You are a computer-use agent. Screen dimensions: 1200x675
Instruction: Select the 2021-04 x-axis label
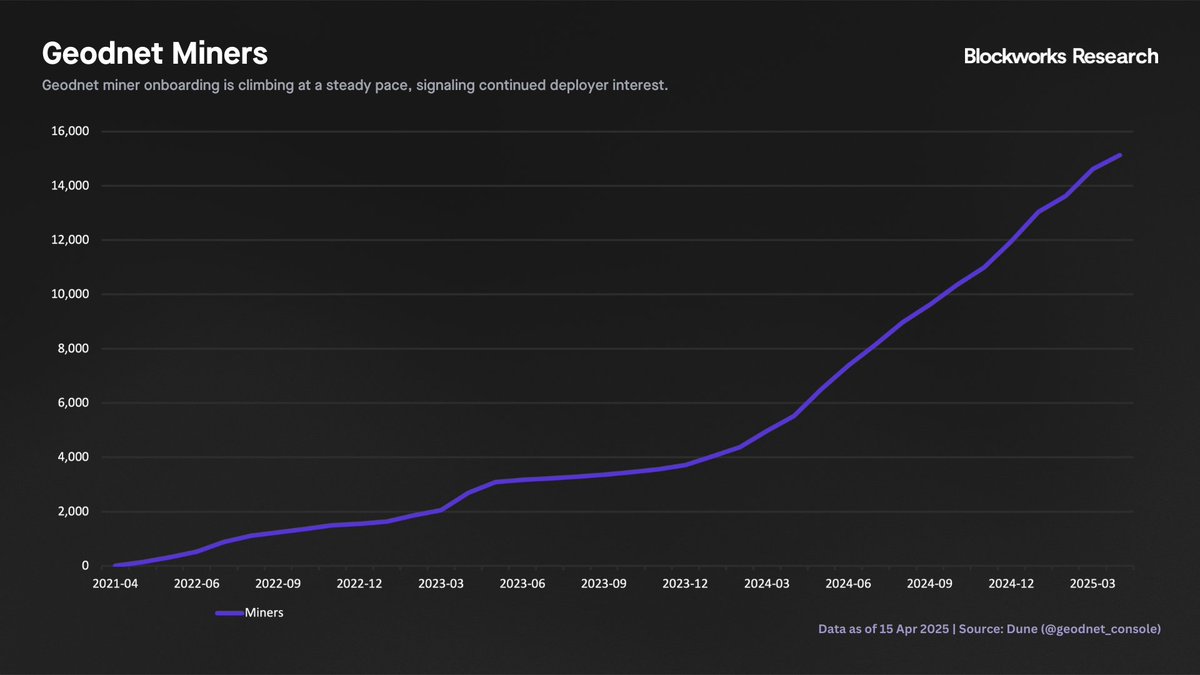tap(117, 583)
